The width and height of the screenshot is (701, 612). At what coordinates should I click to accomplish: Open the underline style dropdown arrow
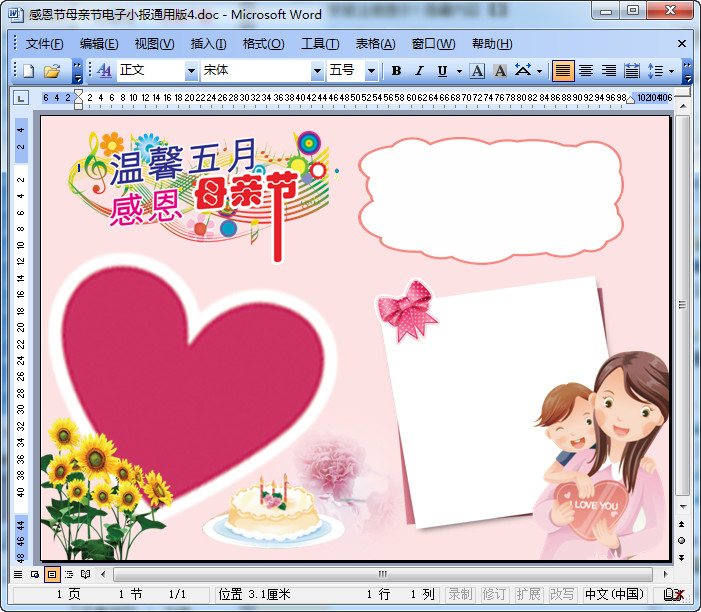[x=459, y=71]
